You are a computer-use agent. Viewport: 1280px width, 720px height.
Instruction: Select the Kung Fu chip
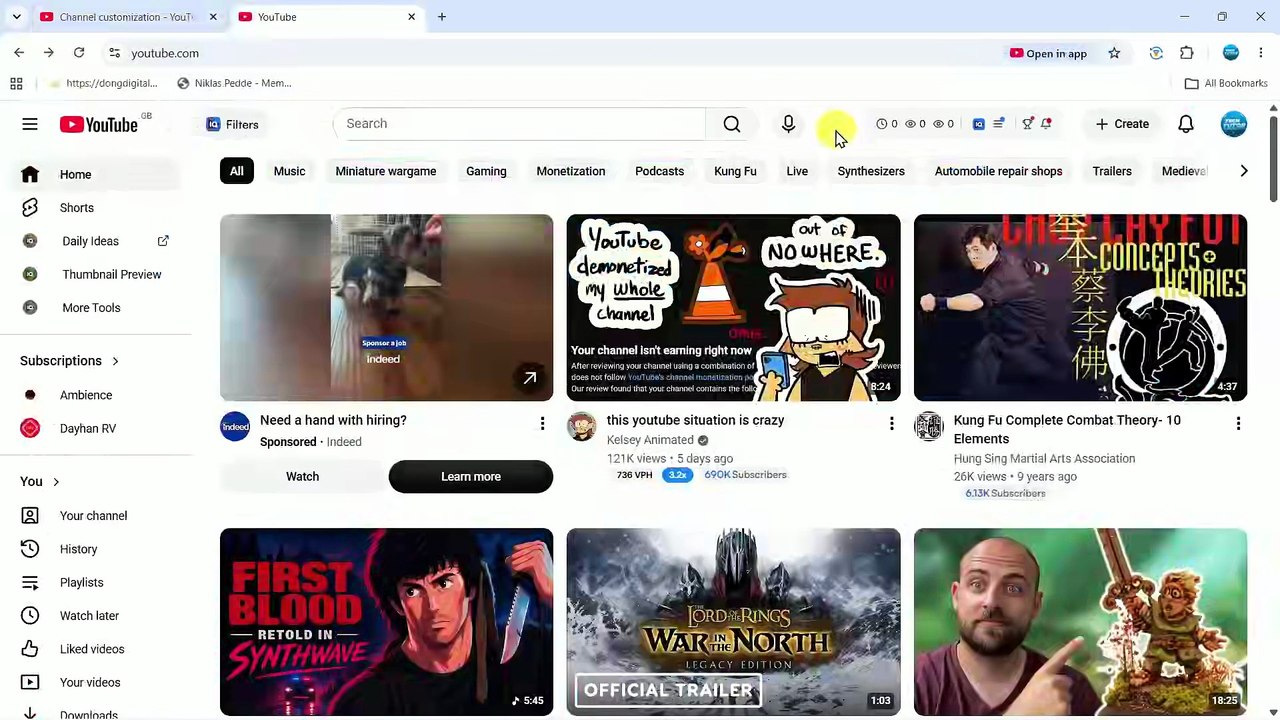pyautogui.click(x=735, y=171)
